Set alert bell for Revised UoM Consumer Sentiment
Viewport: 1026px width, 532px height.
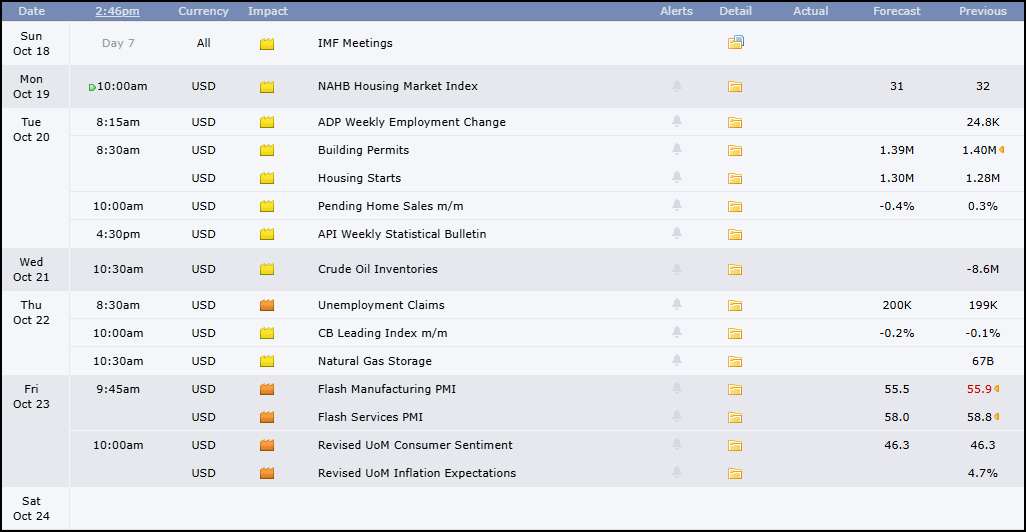pos(677,444)
